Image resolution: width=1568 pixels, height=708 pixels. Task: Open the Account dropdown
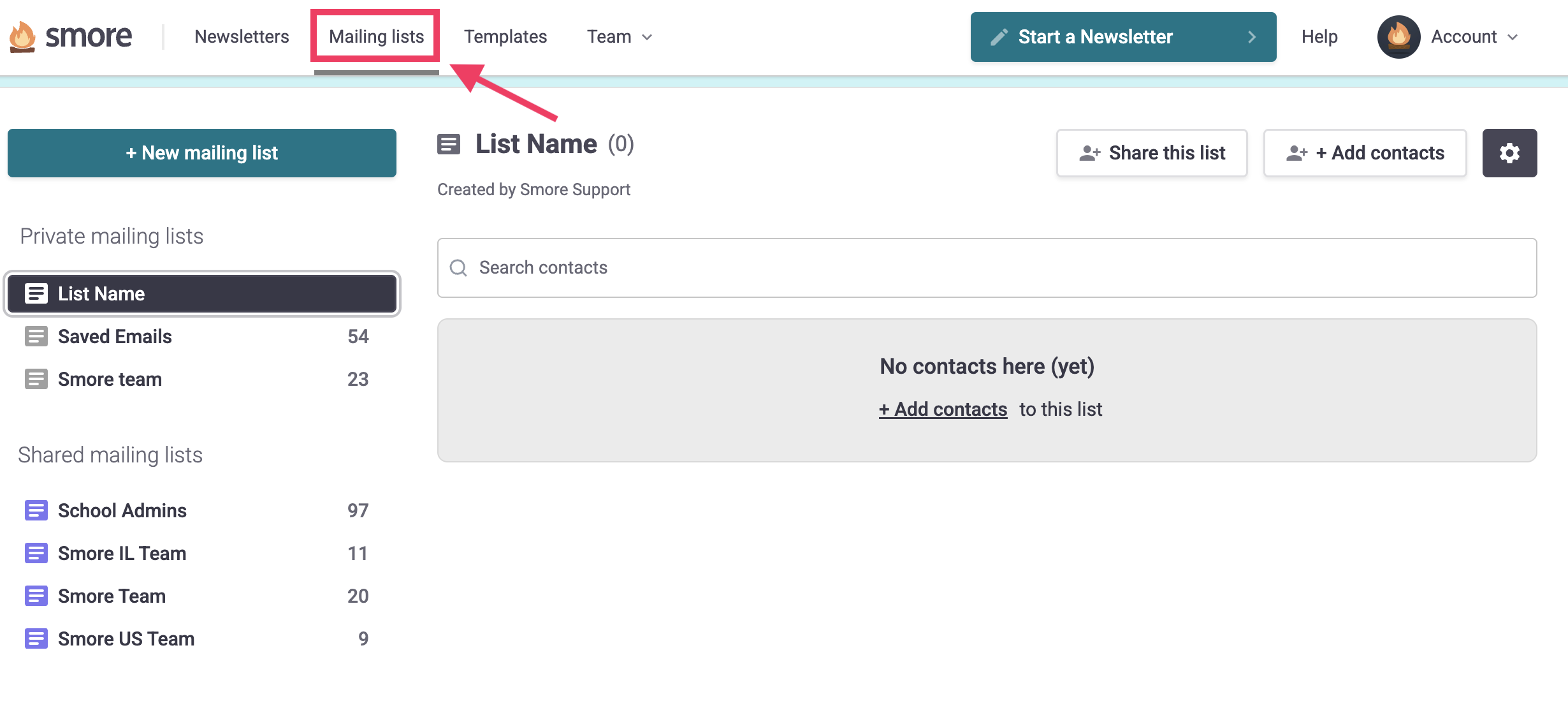click(1473, 36)
